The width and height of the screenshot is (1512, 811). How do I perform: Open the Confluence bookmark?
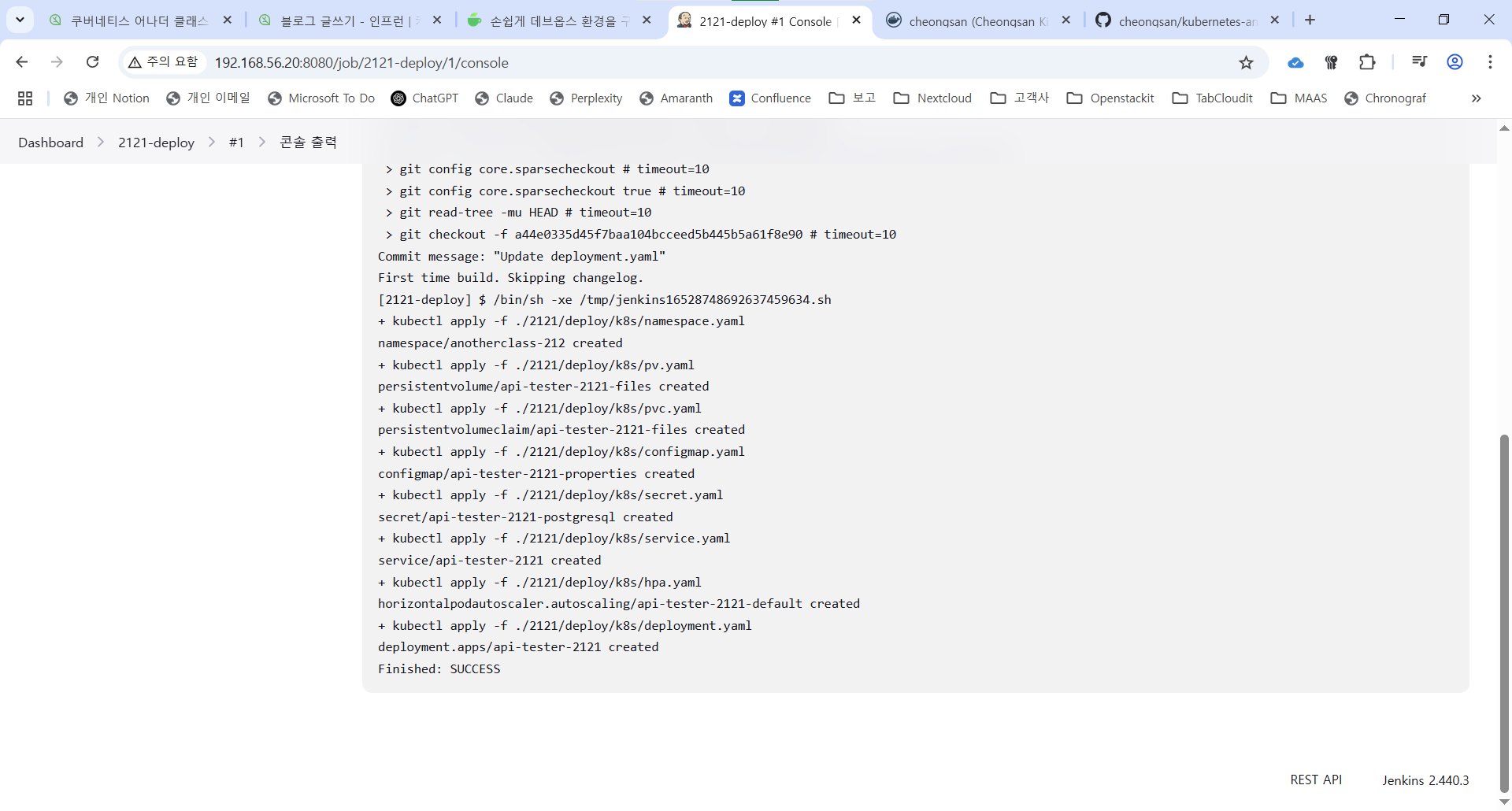[x=770, y=98]
